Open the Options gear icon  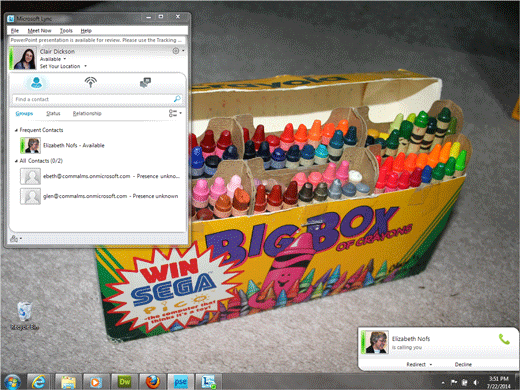point(176,51)
